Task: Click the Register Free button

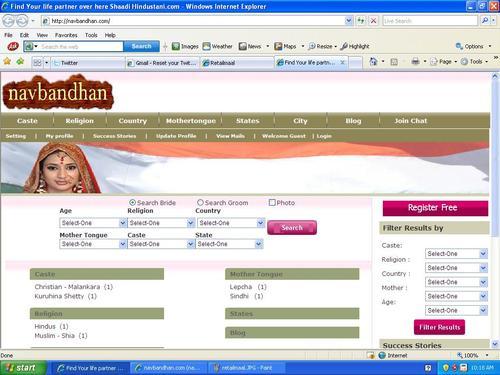Action: pyautogui.click(x=435, y=208)
